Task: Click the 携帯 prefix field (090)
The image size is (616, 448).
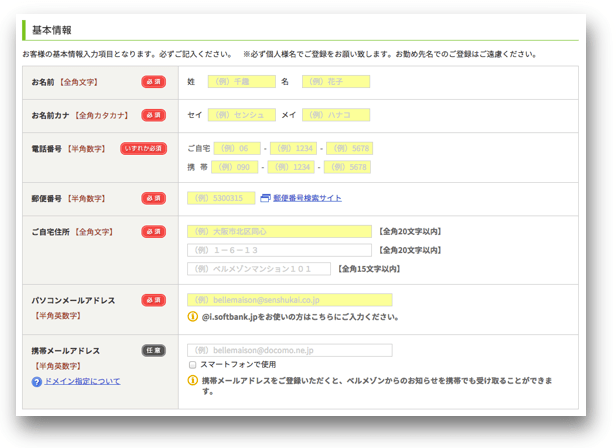Action: (235, 167)
